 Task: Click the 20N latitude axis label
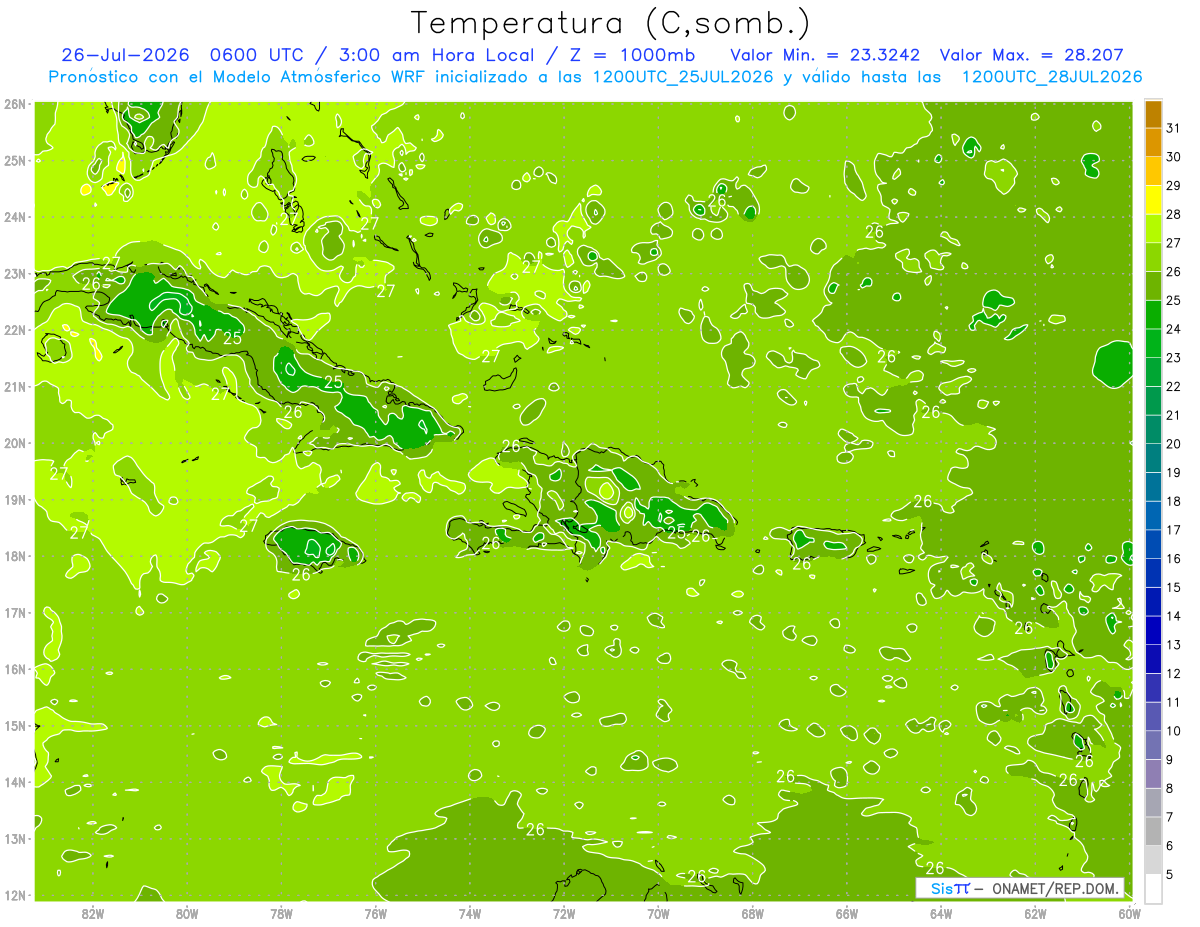tap(15, 443)
